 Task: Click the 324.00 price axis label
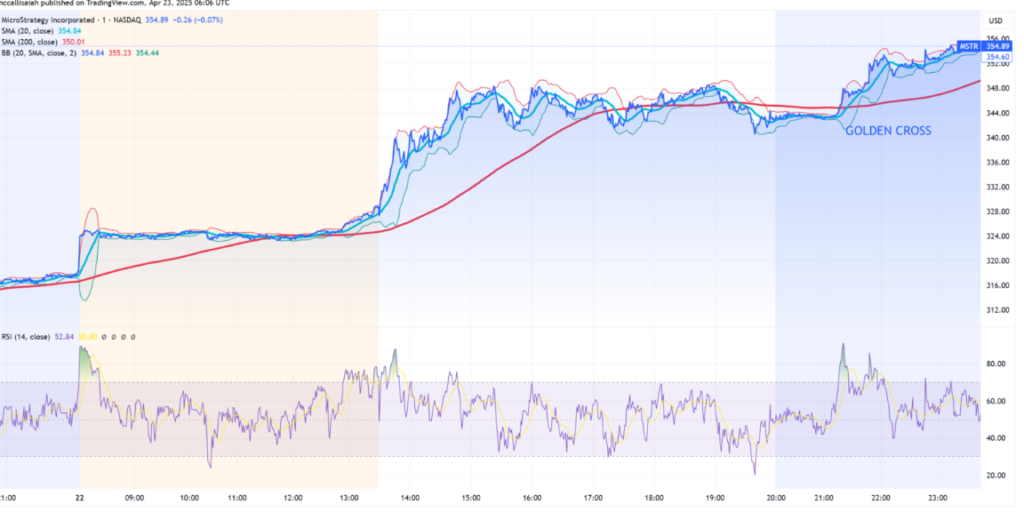tap(997, 236)
